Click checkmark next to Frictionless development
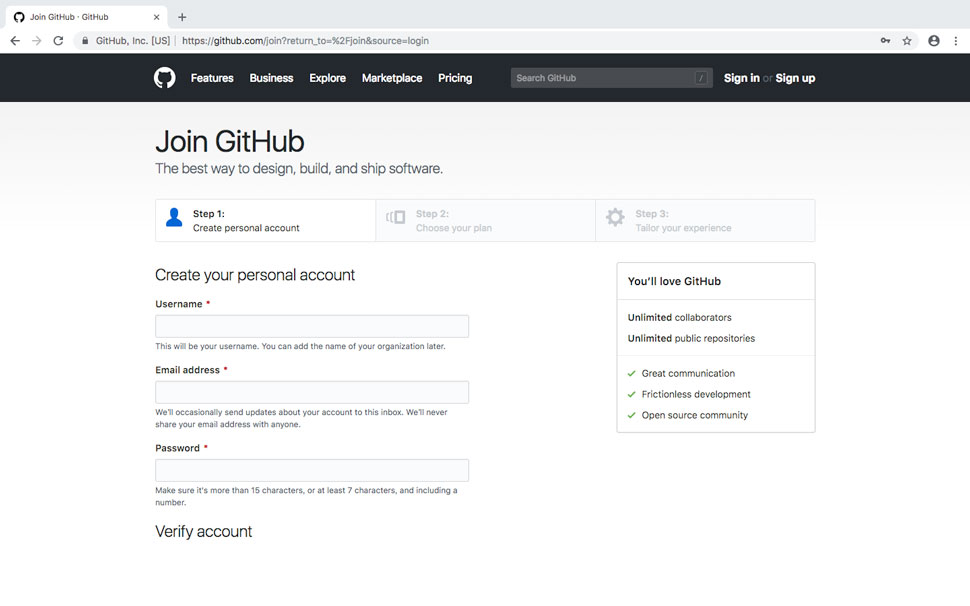This screenshot has width=970, height=606. pos(632,395)
